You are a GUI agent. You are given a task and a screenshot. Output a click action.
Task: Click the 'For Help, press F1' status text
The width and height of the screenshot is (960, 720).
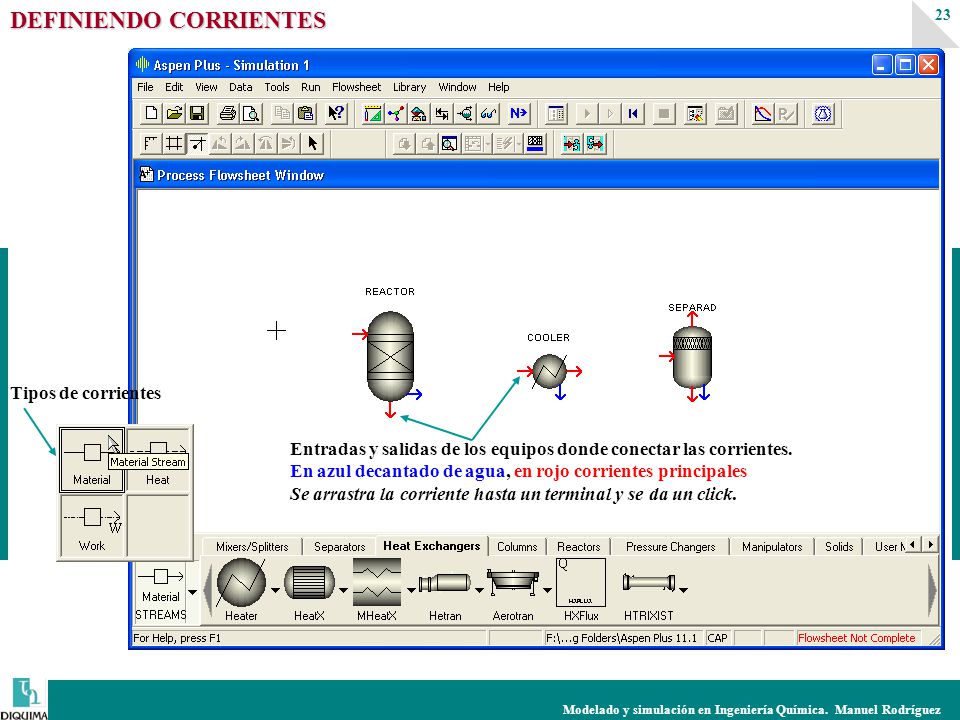tap(177, 638)
